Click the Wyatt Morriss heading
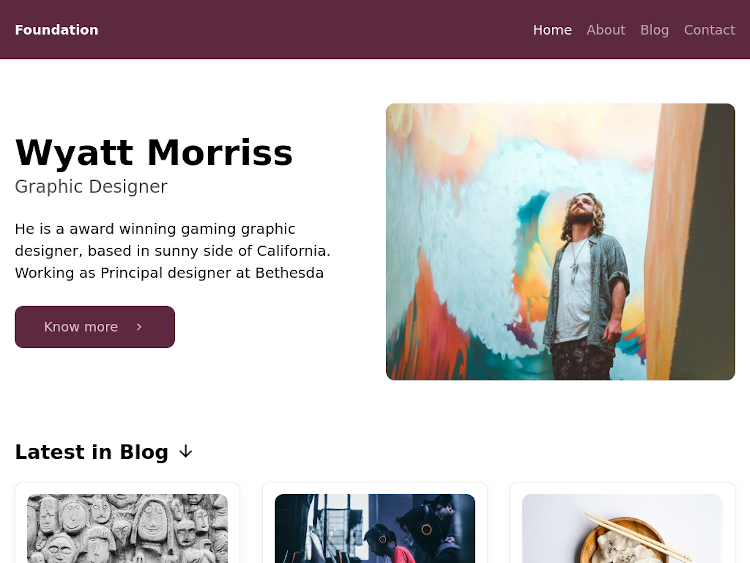 154,153
